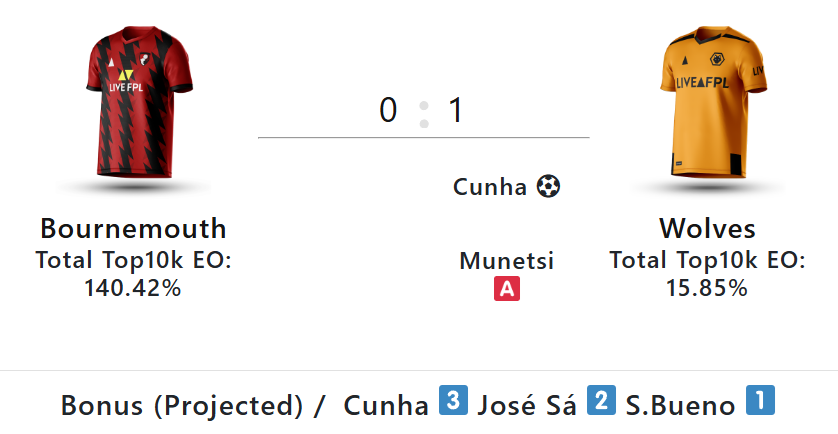838x434 pixels.
Task: Click the blue bonus badge 1
Action: pyautogui.click(x=761, y=402)
